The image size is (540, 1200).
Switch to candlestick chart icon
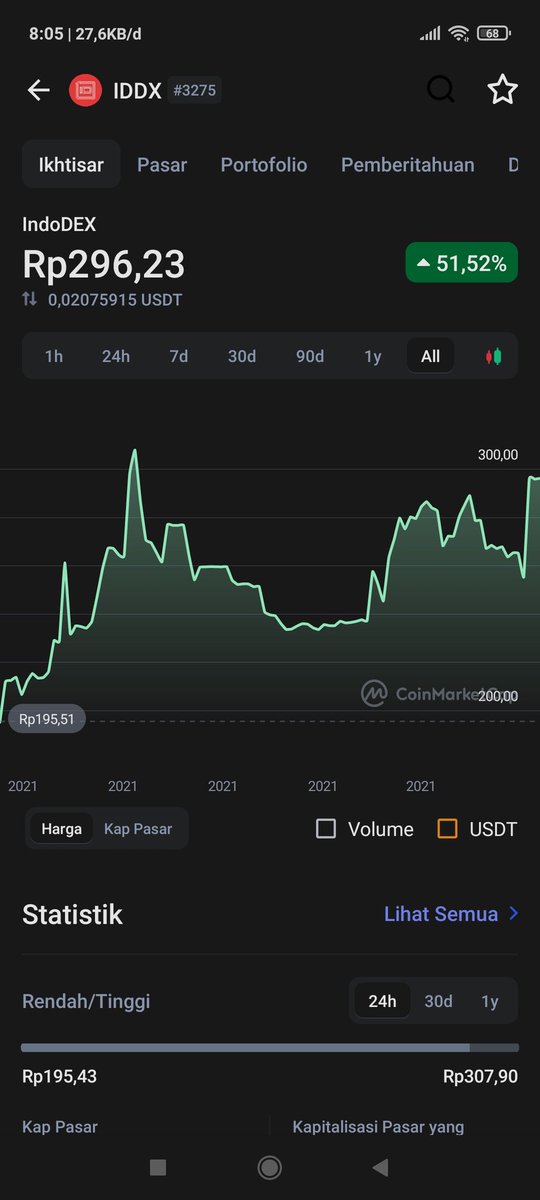click(494, 356)
